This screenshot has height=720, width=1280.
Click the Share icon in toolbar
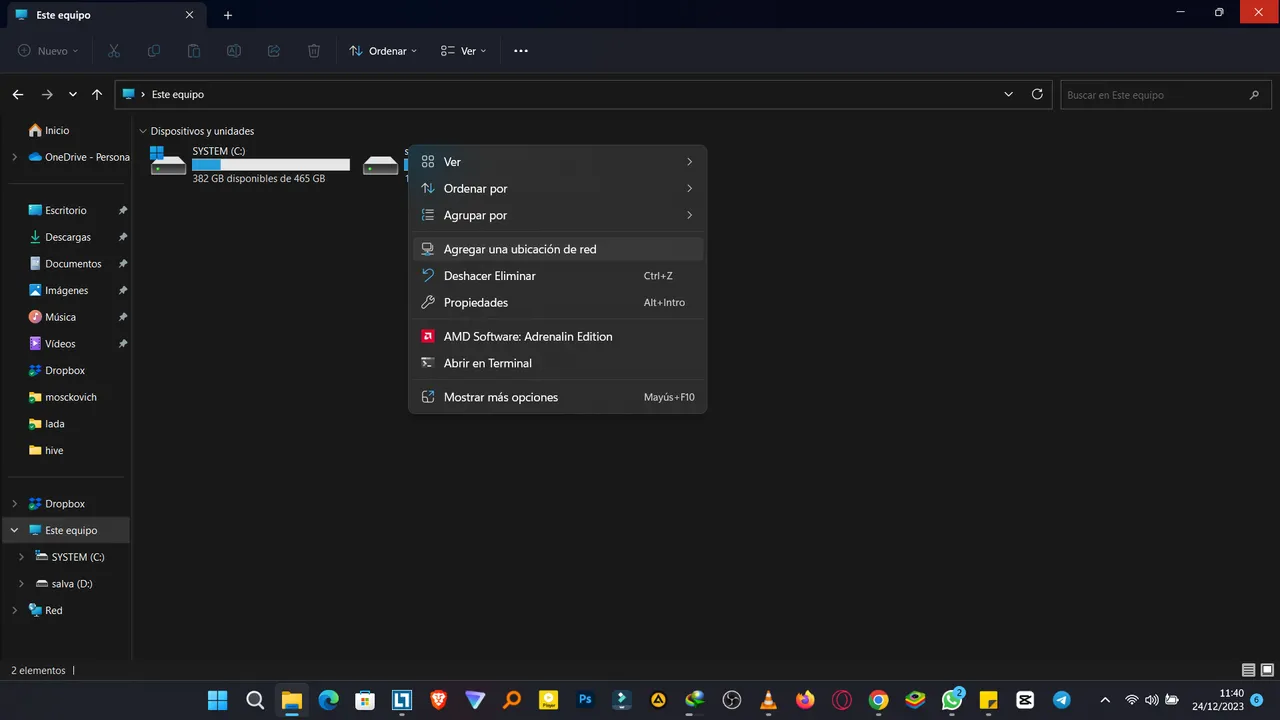coord(274,51)
